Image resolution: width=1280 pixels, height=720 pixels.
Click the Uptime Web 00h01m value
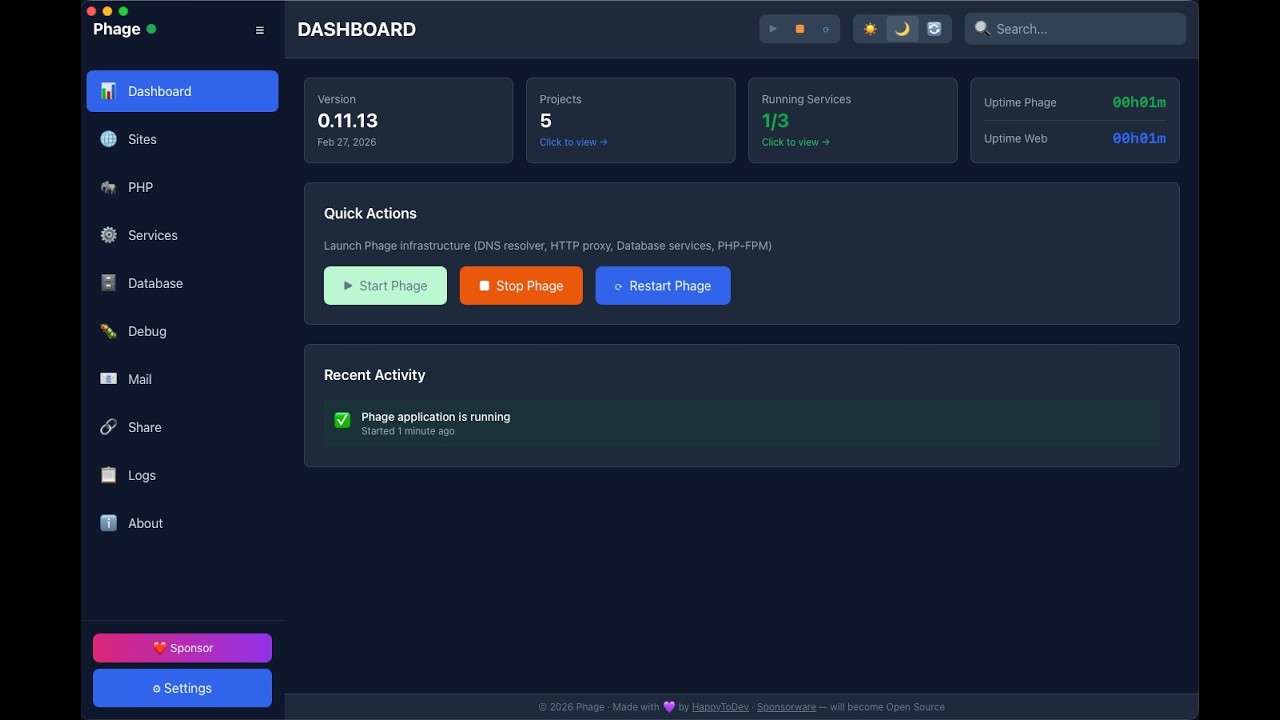point(1139,138)
